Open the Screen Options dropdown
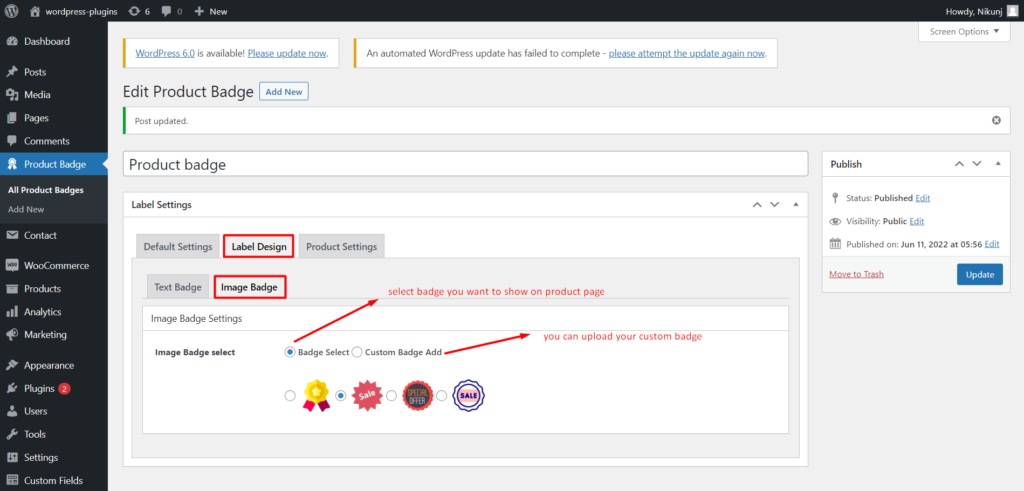Viewport: 1024px width, 491px height. tap(964, 31)
